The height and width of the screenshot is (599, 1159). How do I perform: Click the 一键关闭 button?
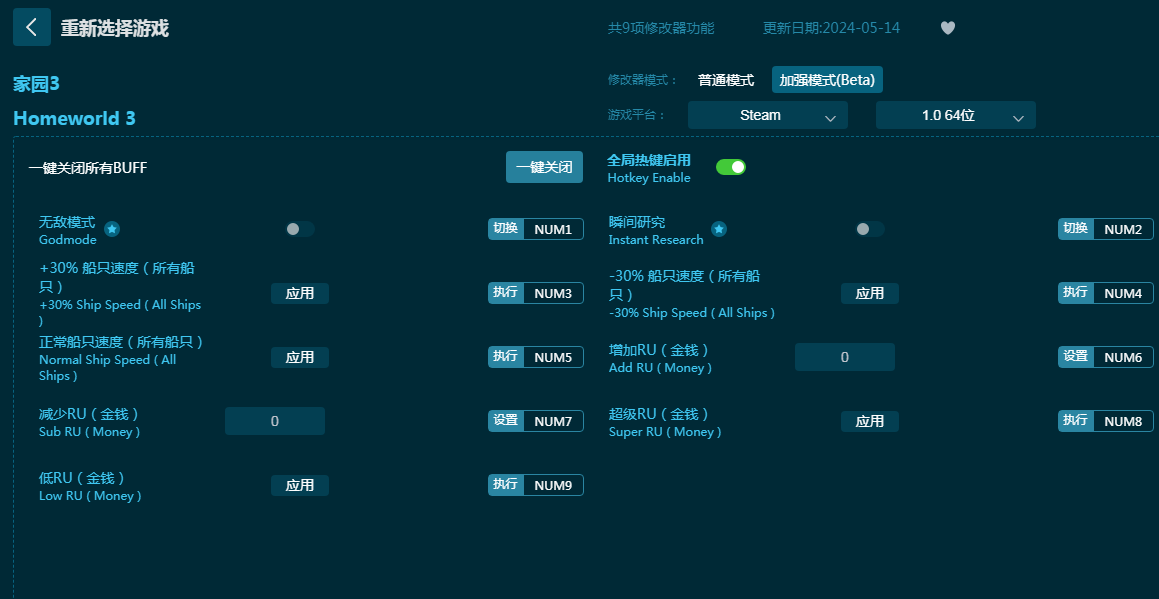click(x=544, y=167)
